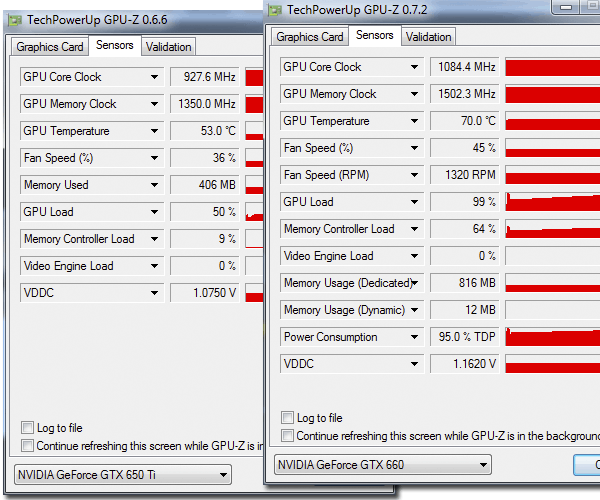The width and height of the screenshot is (600, 500).
Task: Click the GPU-Z 0.7.2 title bar icon
Action: pos(275,10)
